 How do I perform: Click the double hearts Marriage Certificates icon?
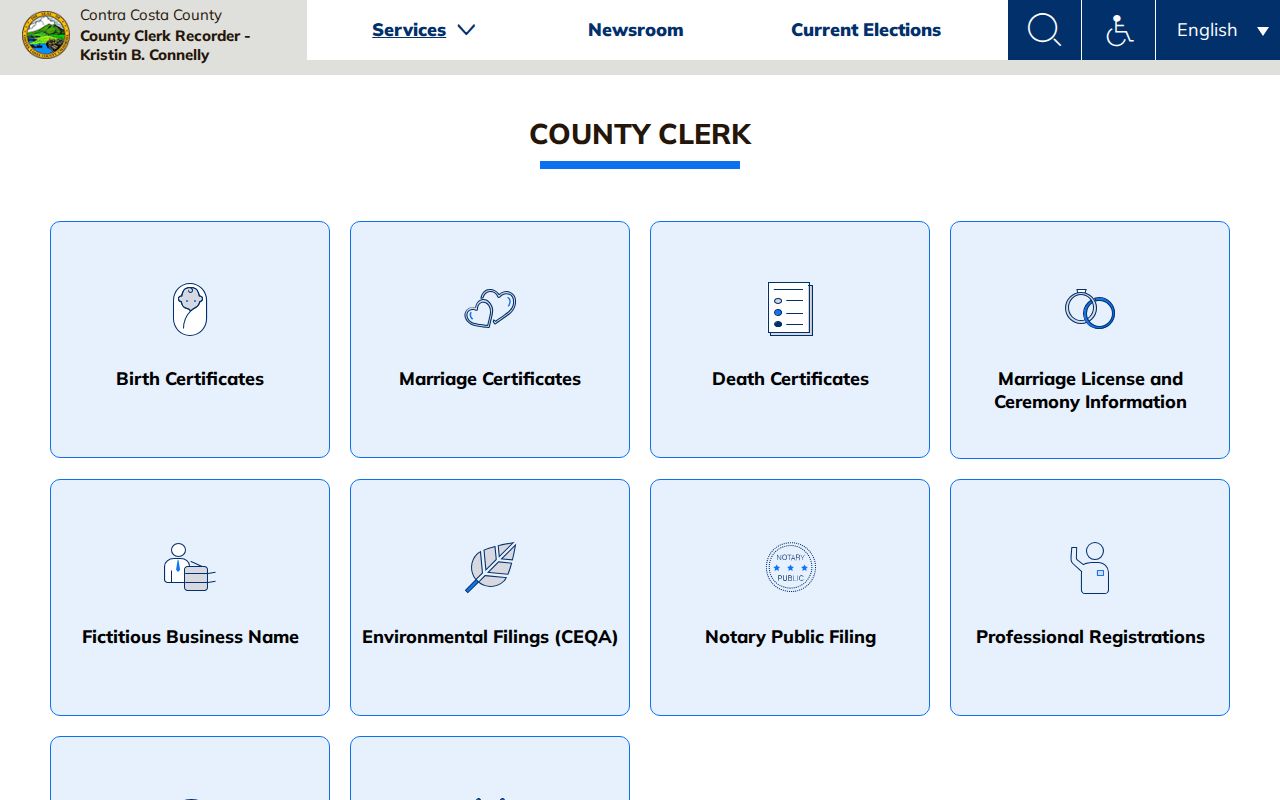tap(490, 309)
